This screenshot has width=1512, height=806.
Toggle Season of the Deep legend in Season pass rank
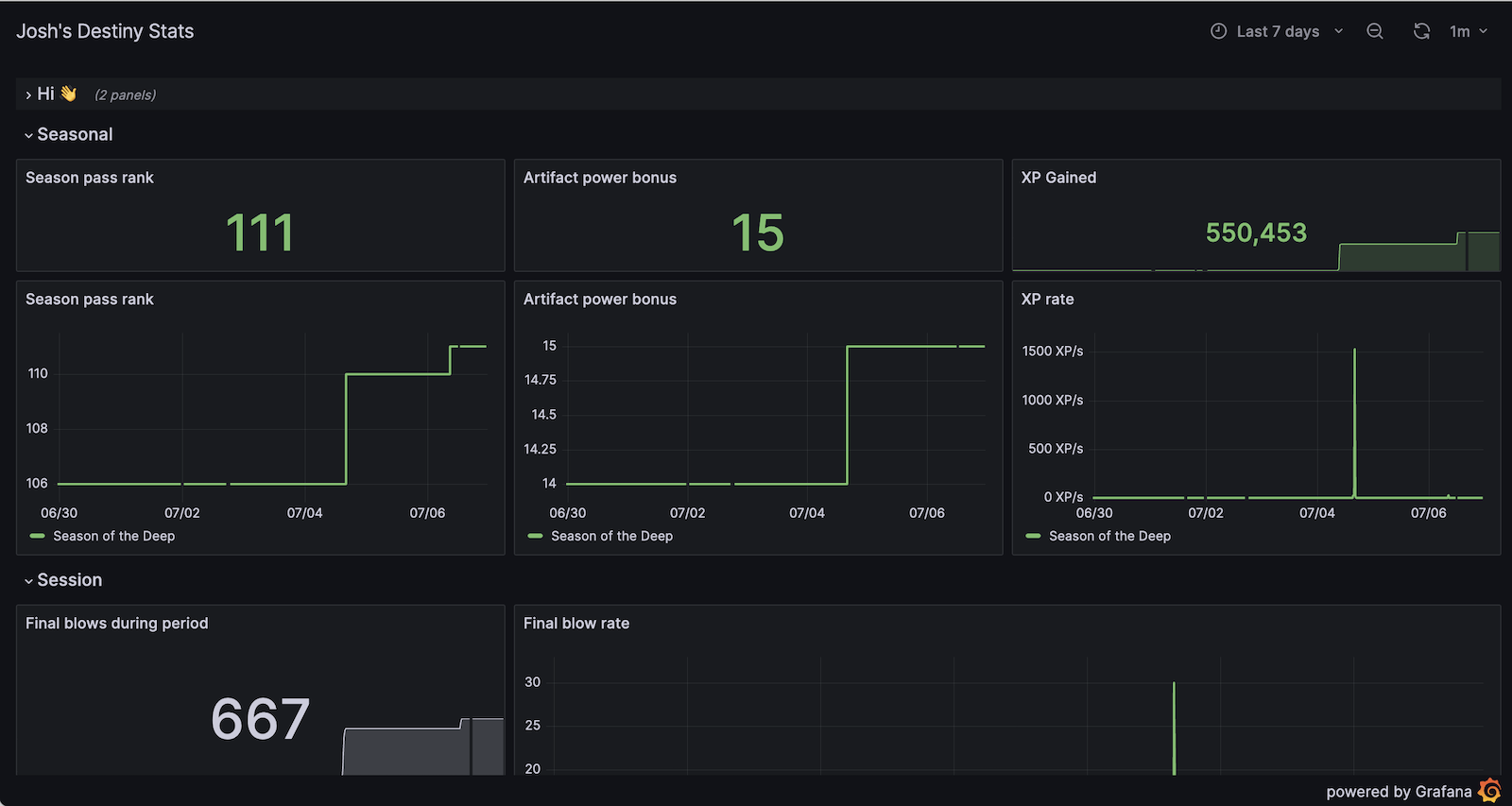(x=114, y=536)
